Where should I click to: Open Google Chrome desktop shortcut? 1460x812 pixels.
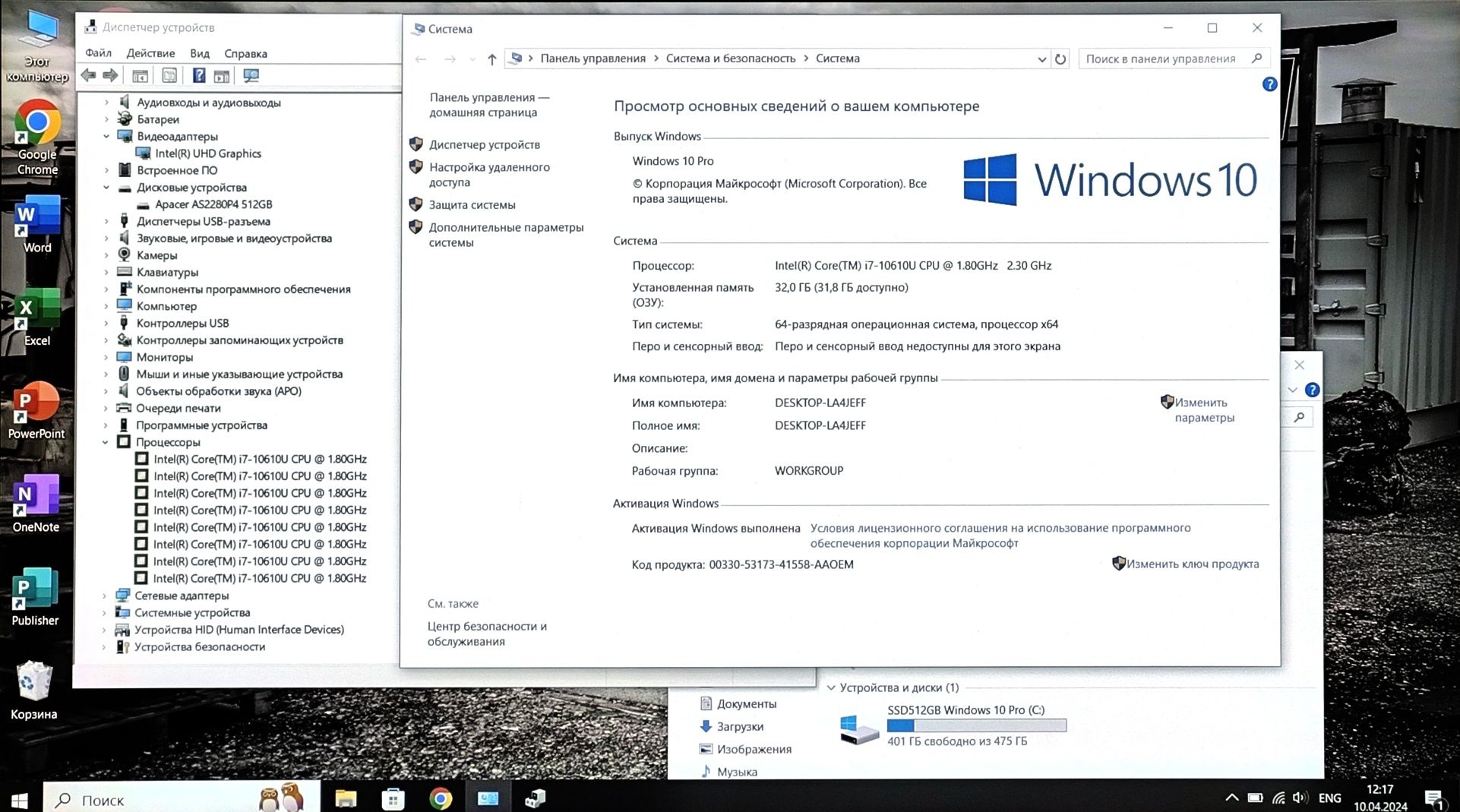[36, 137]
